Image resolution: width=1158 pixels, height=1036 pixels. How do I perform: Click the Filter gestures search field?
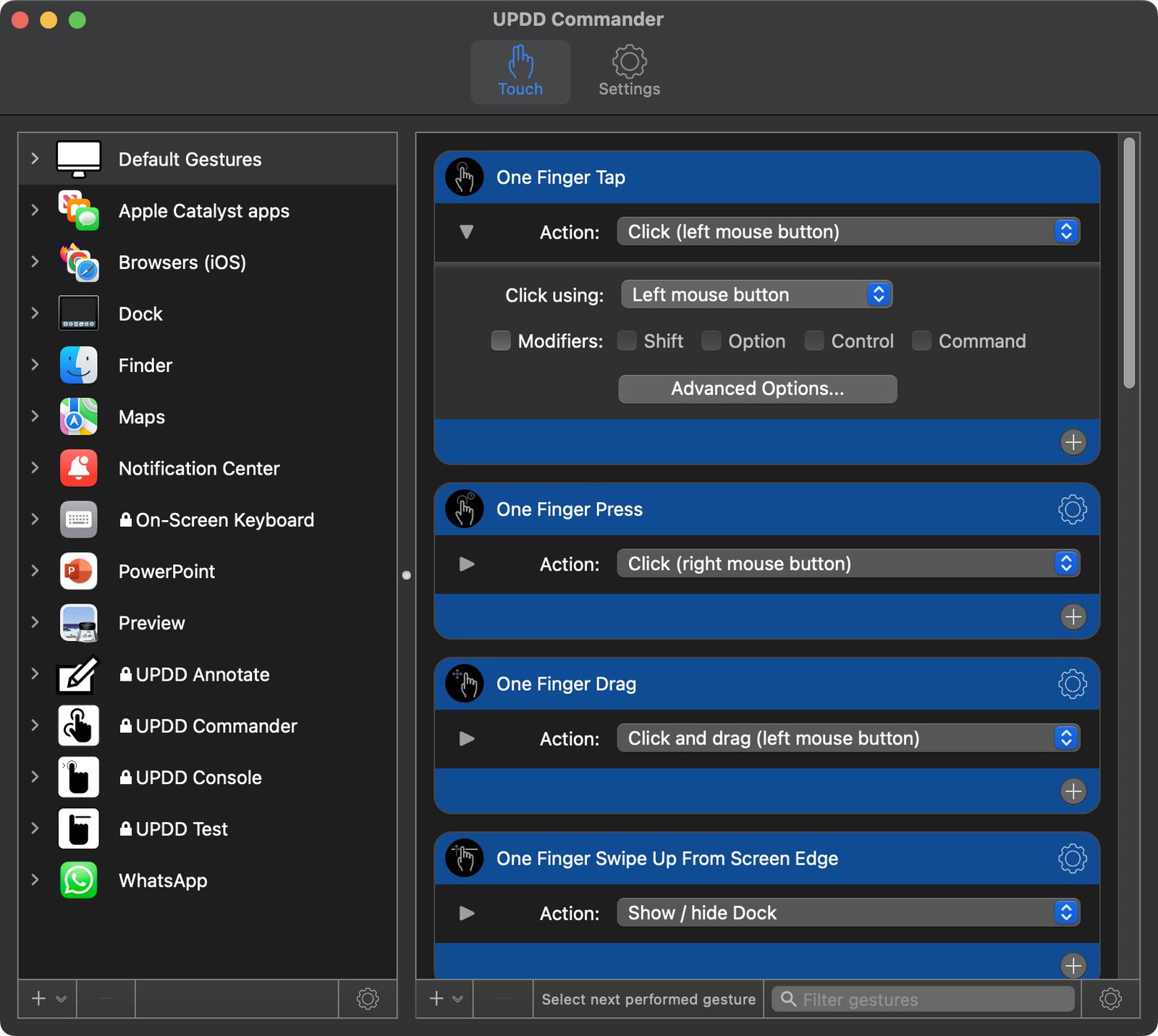[x=930, y=999]
